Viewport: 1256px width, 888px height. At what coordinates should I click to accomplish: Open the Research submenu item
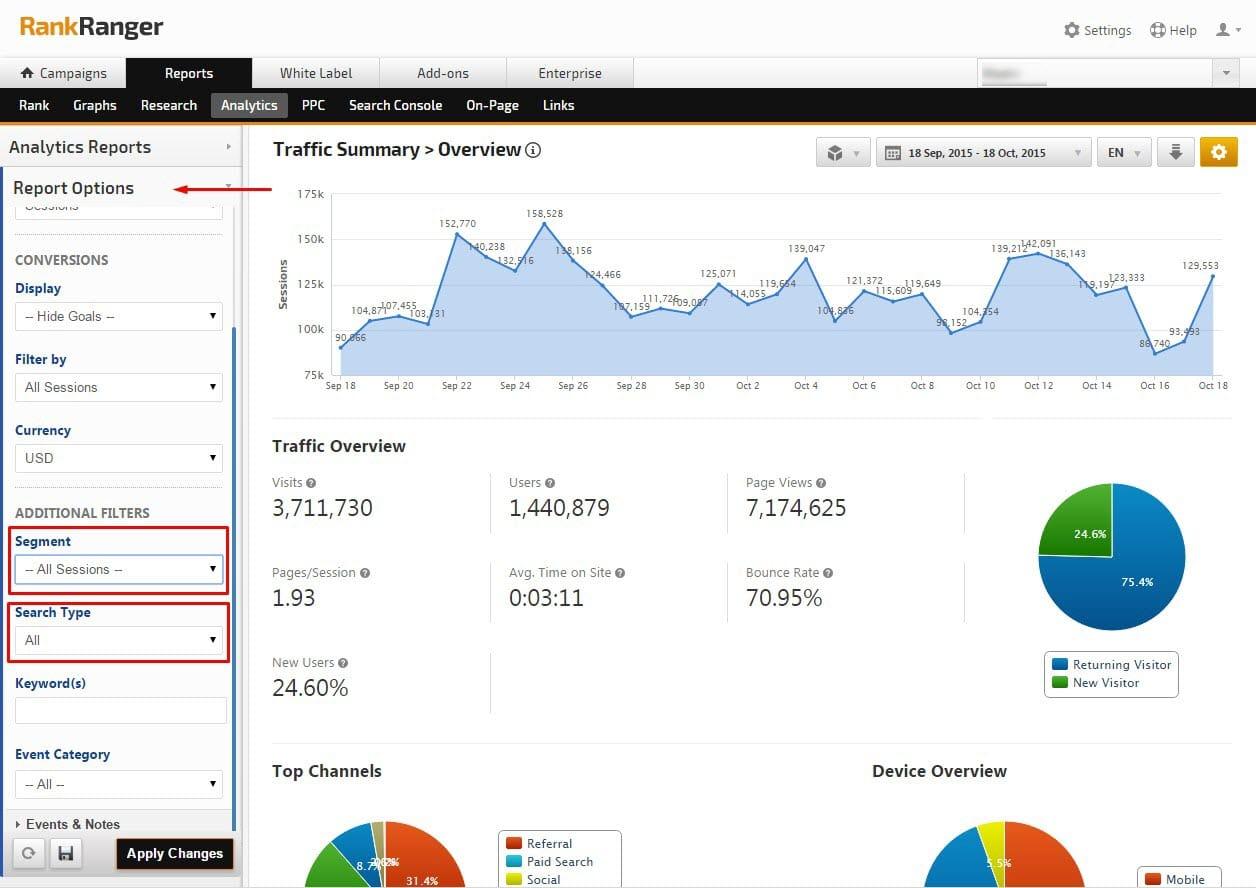[169, 105]
